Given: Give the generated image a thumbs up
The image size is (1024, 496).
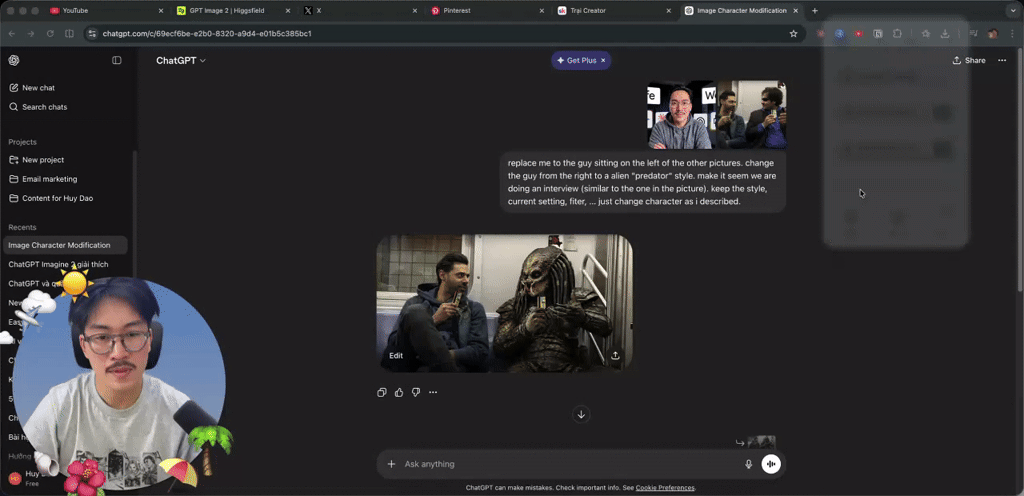Looking at the screenshot, I should (x=399, y=392).
